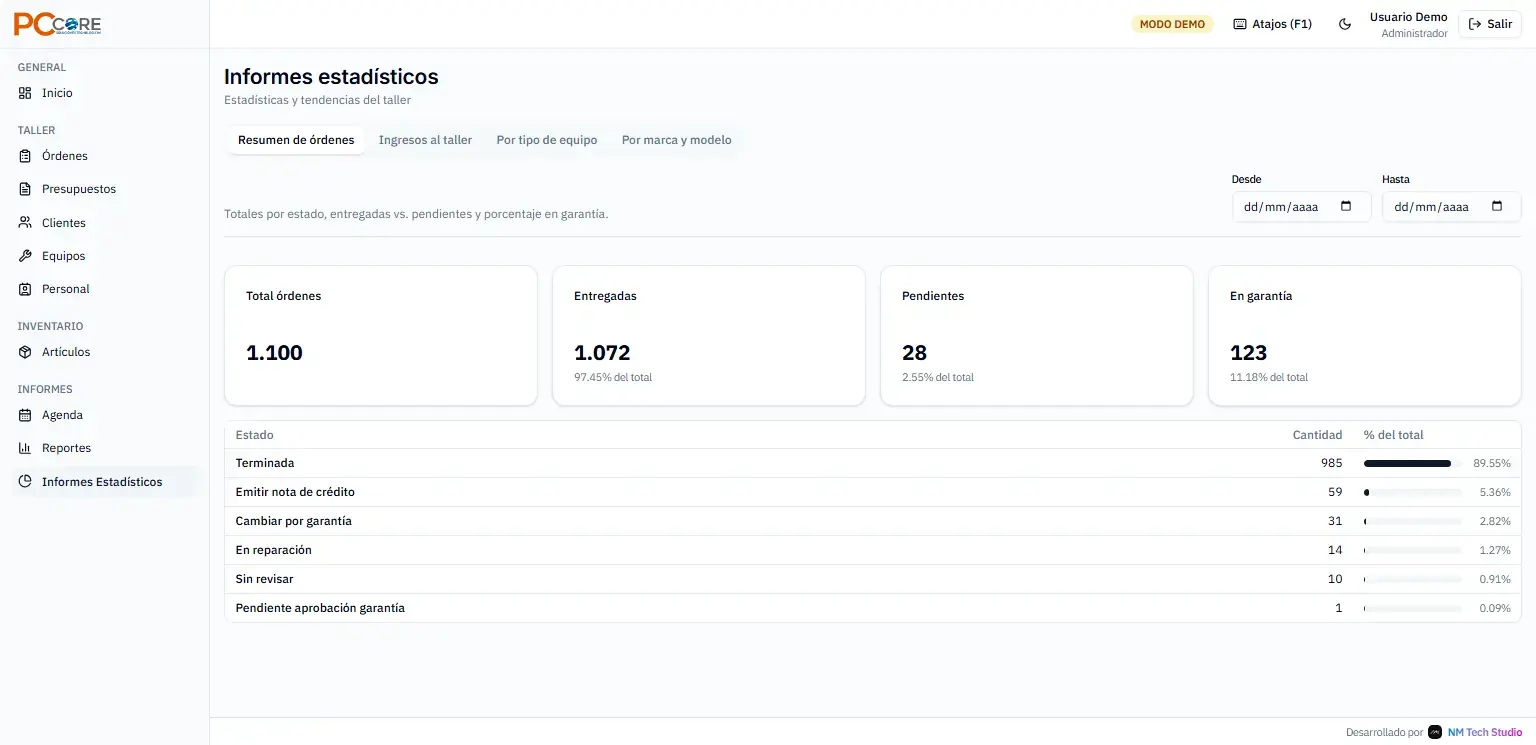Click the Terminada 89.55% progress bar
Screen dimensions: 1536x745
[1413, 464]
